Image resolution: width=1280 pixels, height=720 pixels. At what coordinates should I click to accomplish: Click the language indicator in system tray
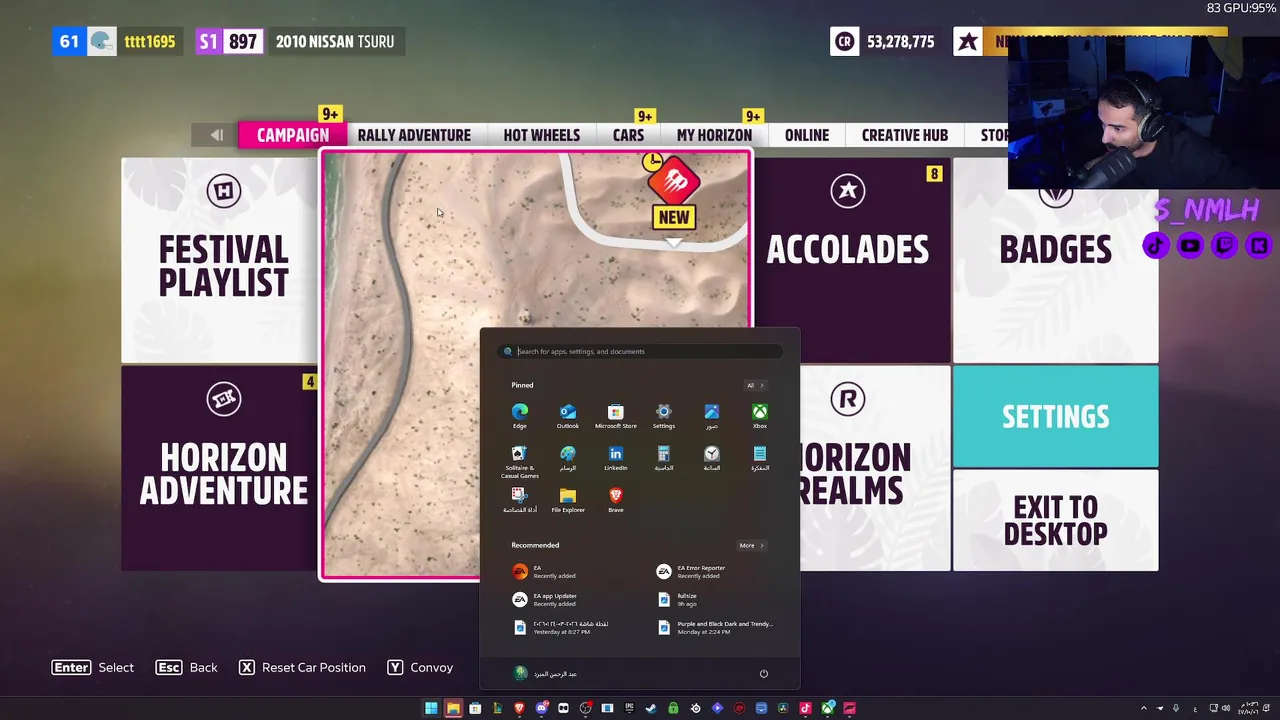(x=1195, y=709)
